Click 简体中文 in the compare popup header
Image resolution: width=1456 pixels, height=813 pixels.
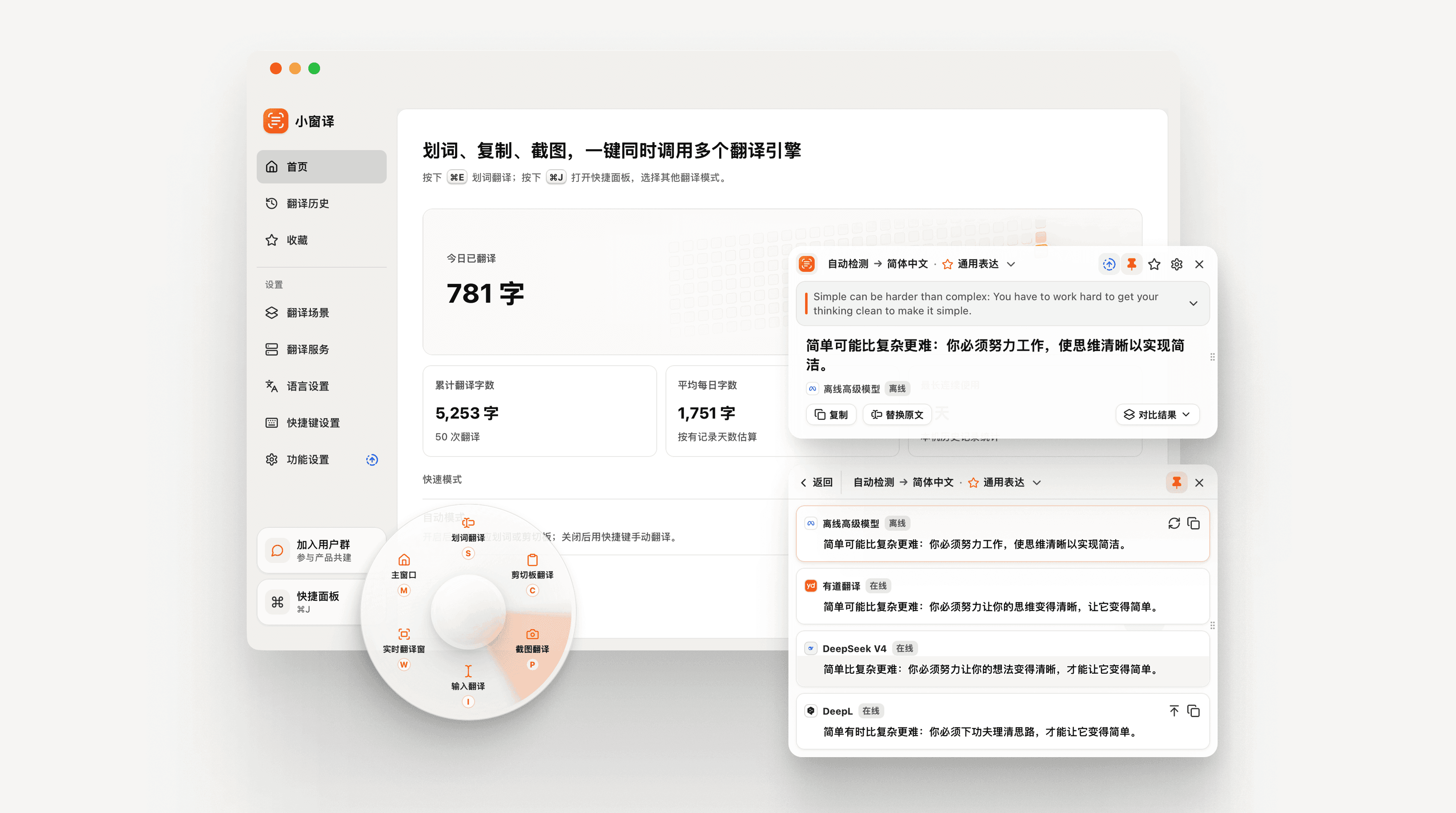pos(933,483)
